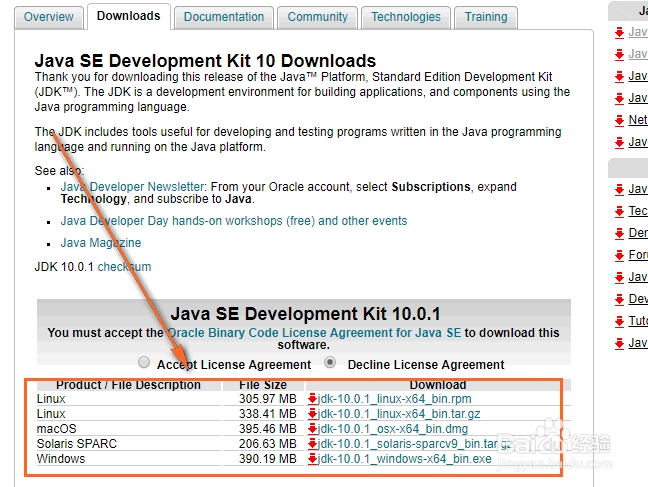Viewport: 648px width, 487px height.
Task: Click the 'Decline License Agreement' label text
Action: 426,365
